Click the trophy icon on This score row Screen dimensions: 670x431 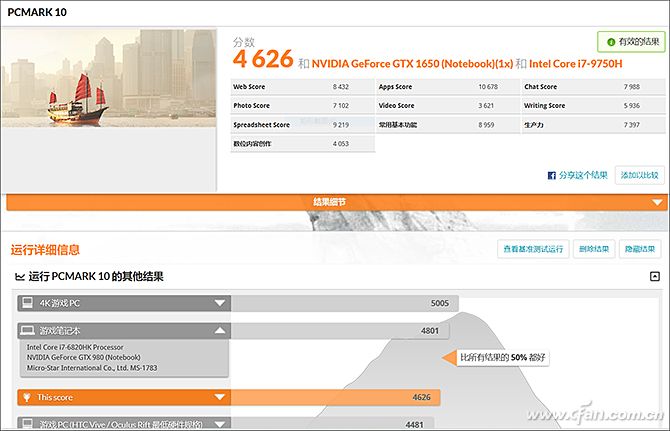[x=26, y=397]
